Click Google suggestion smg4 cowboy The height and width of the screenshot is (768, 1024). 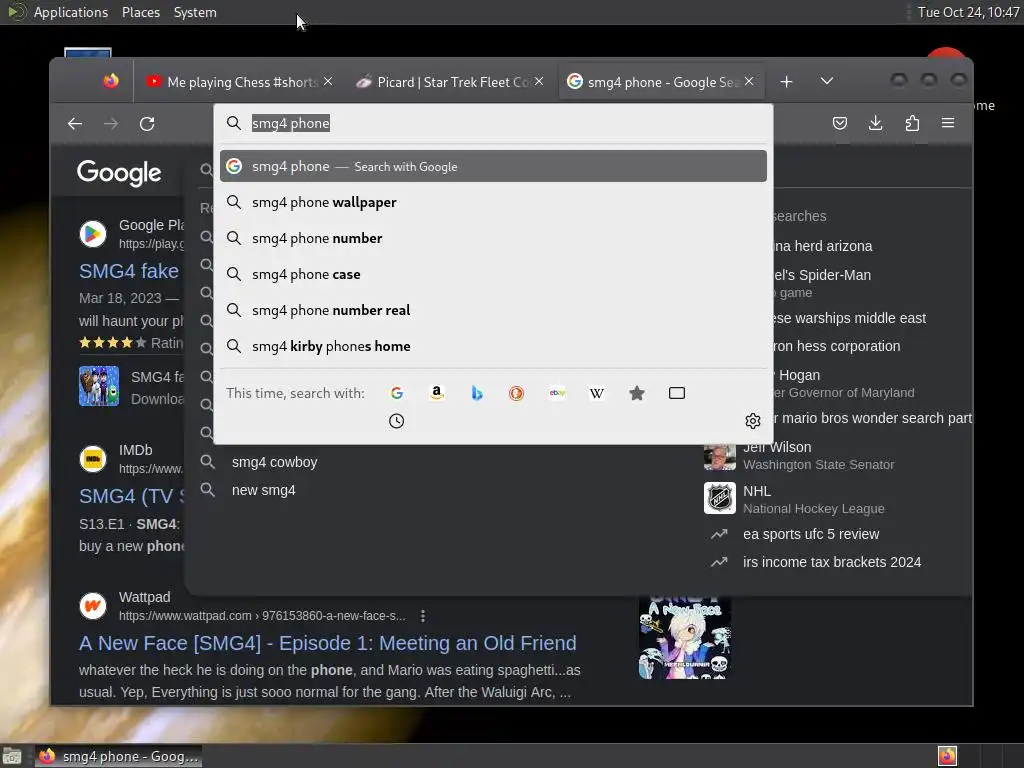[x=274, y=462]
